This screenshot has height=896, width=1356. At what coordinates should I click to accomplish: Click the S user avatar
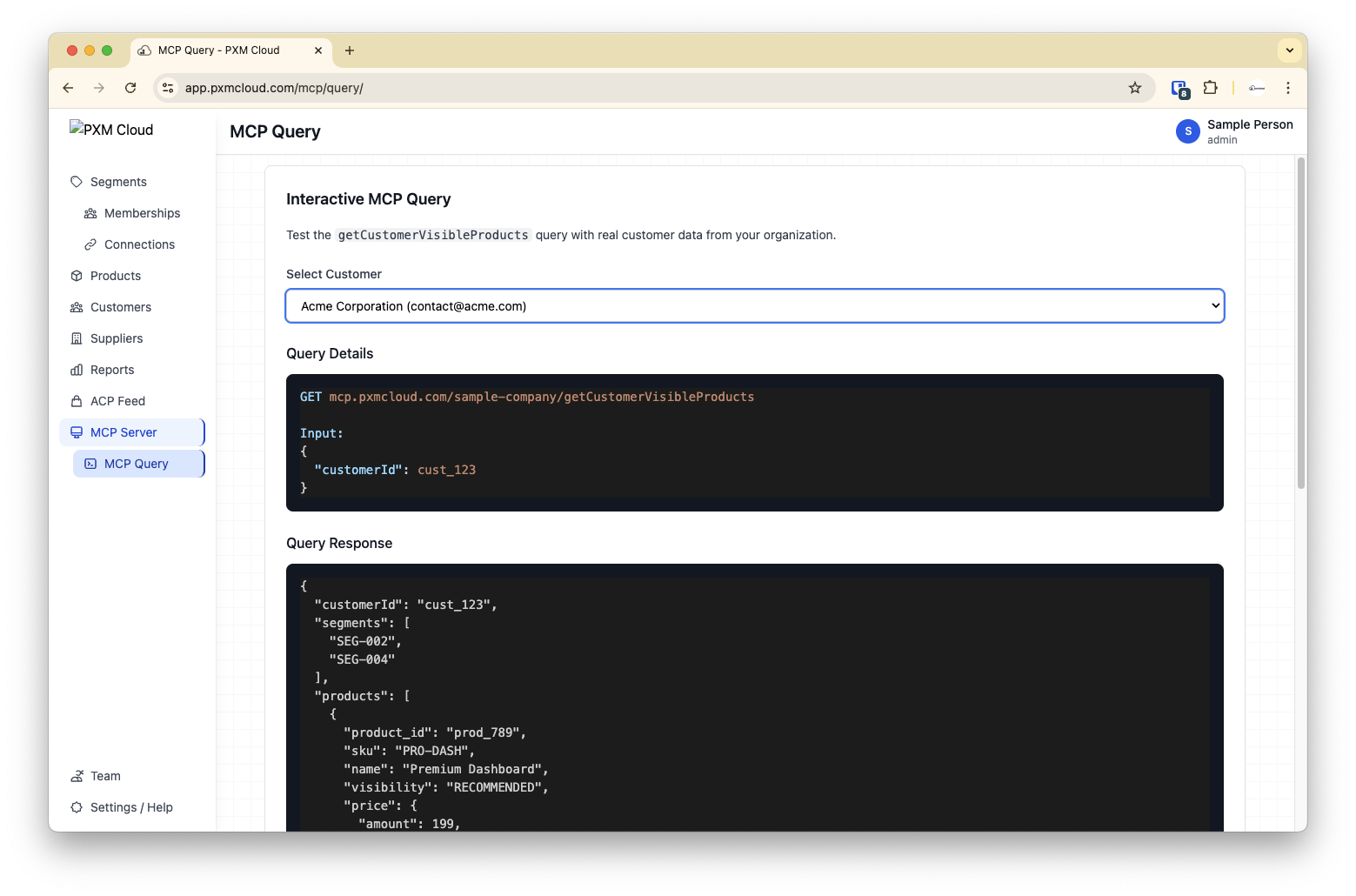point(1188,131)
